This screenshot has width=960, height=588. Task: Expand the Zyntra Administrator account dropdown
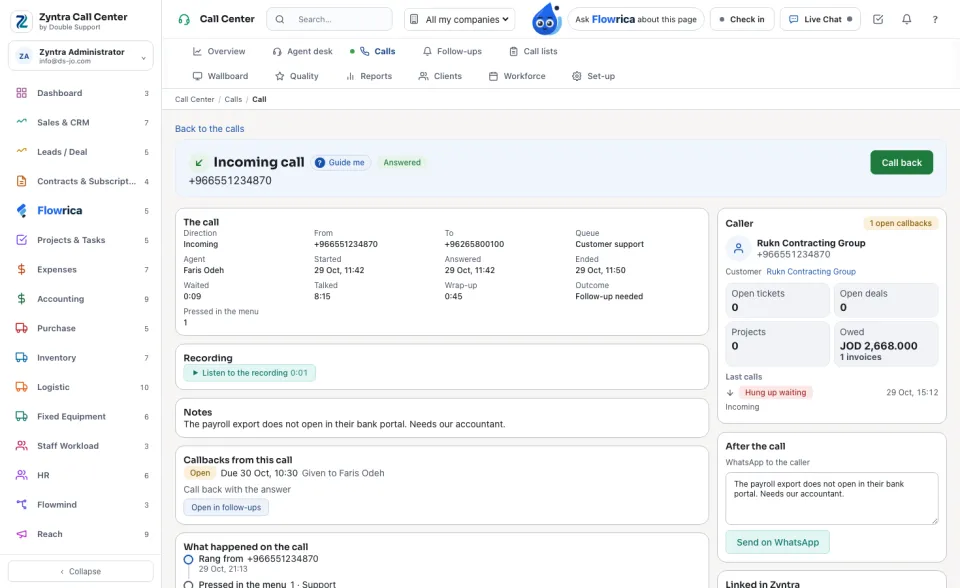coord(81,56)
